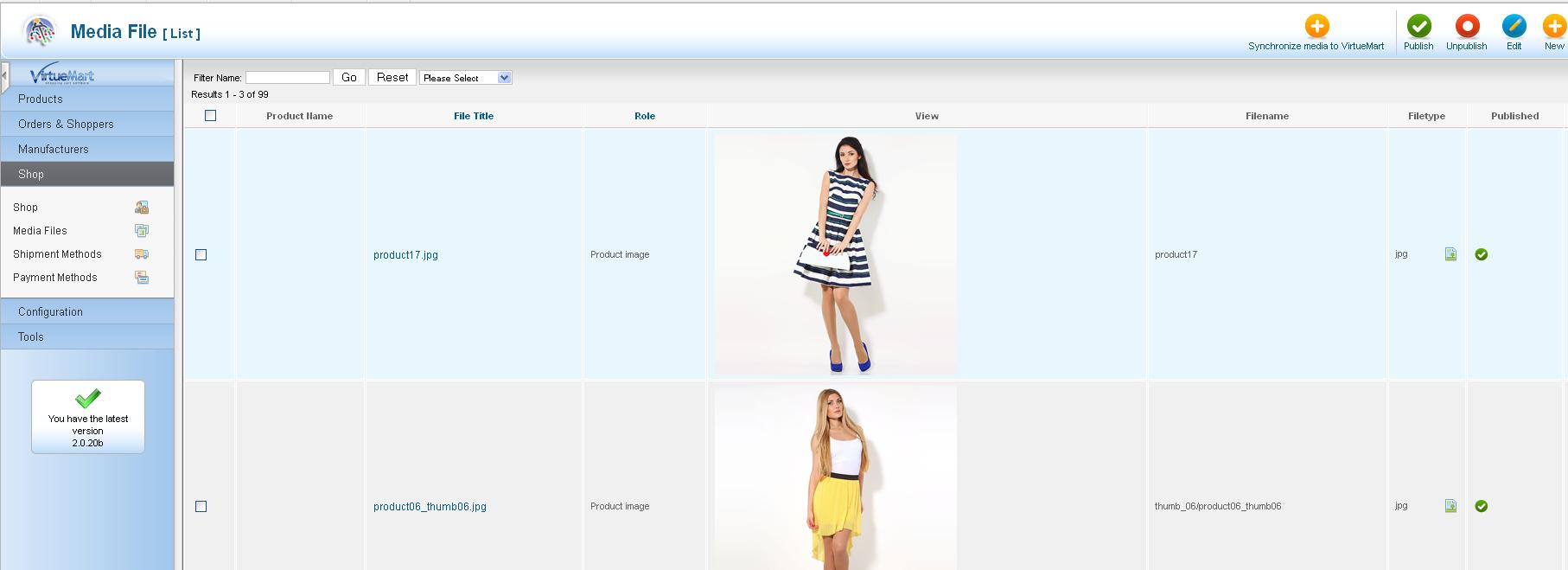Click the Go filter button
Image resolution: width=1568 pixels, height=570 pixels.
pyautogui.click(x=349, y=78)
